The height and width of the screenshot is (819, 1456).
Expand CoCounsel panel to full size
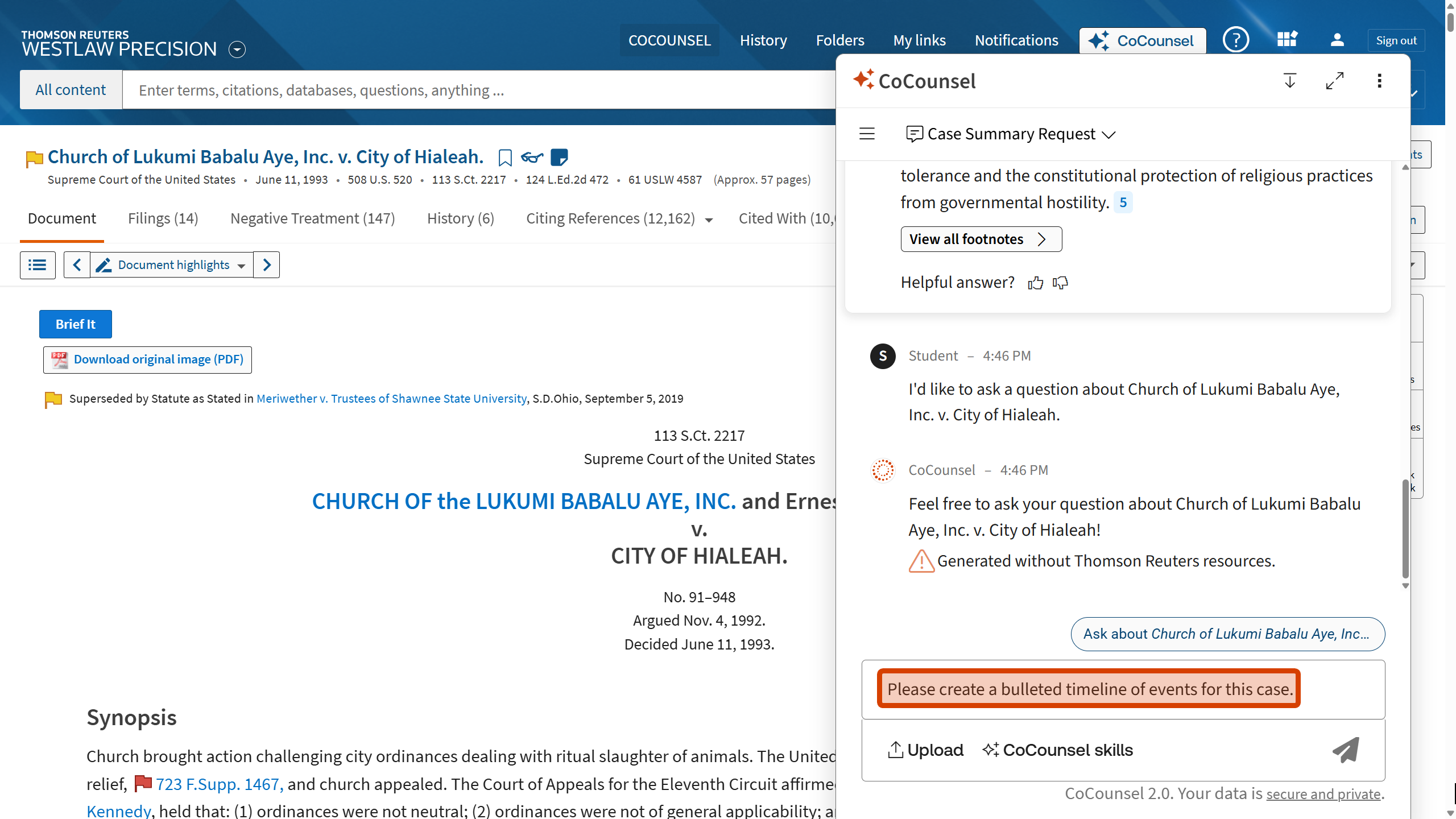[x=1334, y=81]
